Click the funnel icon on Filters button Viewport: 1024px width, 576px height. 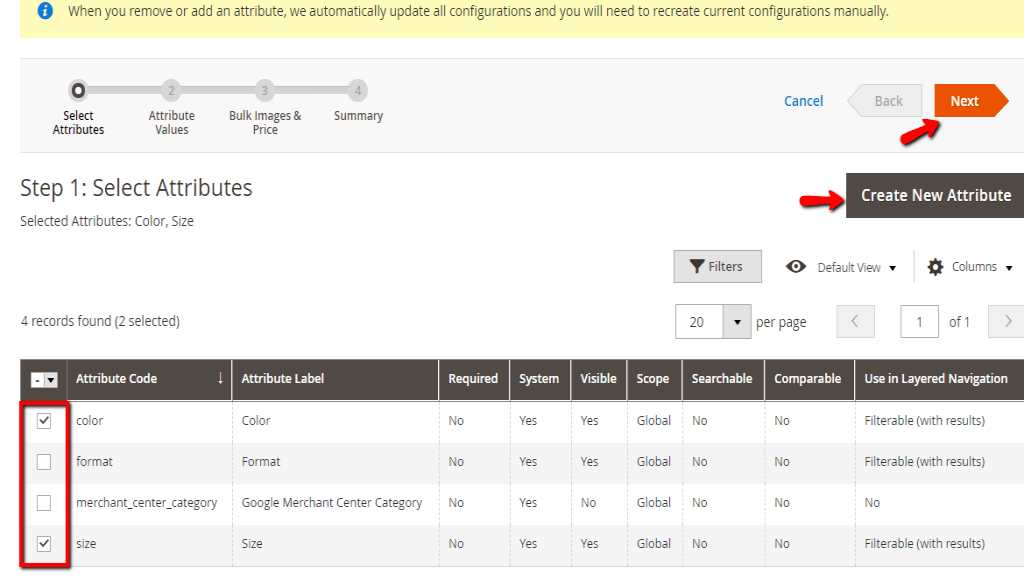tap(697, 266)
